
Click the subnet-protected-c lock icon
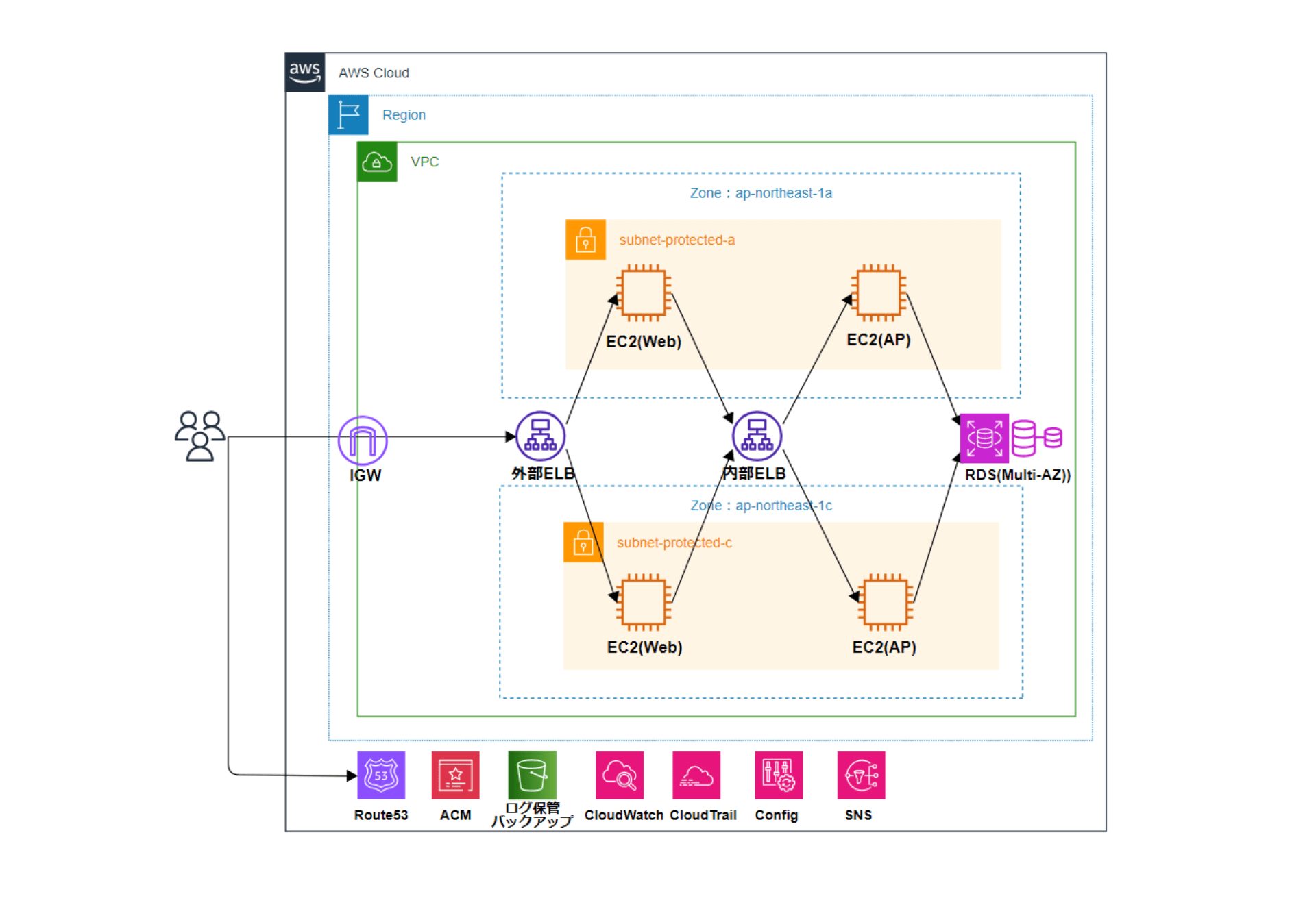click(x=583, y=543)
